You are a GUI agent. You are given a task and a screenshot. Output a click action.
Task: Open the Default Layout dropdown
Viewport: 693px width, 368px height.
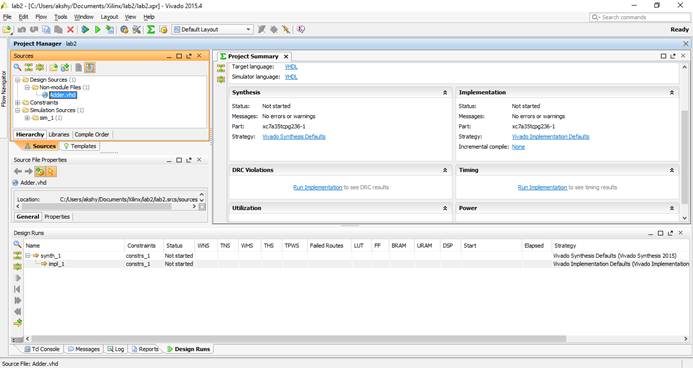tap(213, 30)
